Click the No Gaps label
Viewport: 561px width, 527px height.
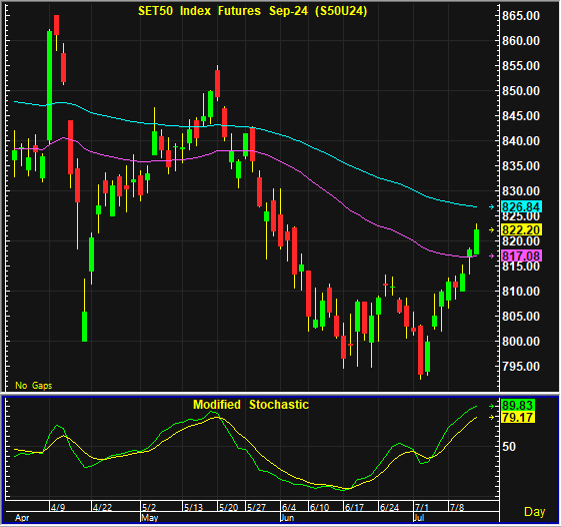coord(34,385)
